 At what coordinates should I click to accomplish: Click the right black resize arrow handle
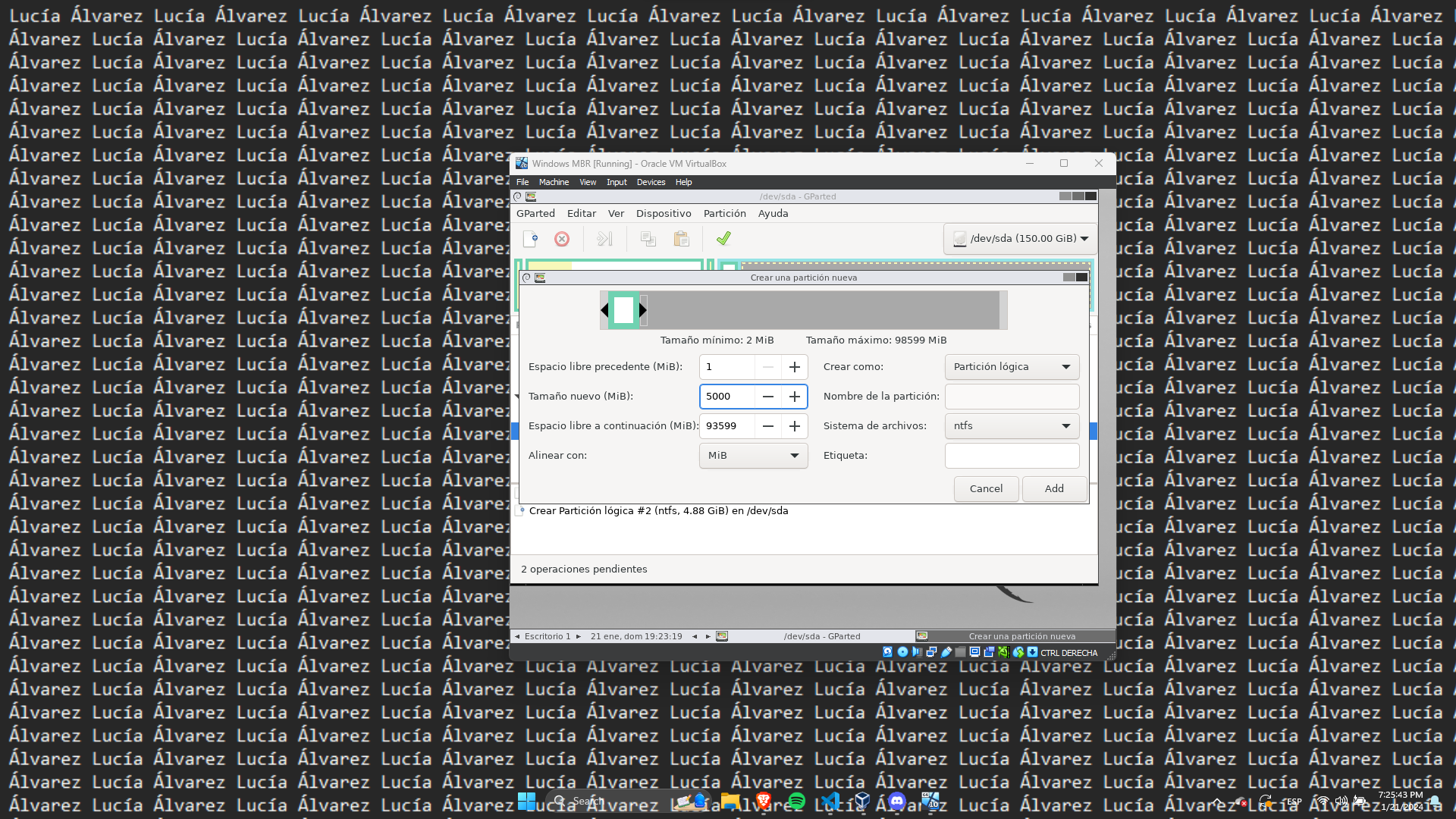point(643,309)
